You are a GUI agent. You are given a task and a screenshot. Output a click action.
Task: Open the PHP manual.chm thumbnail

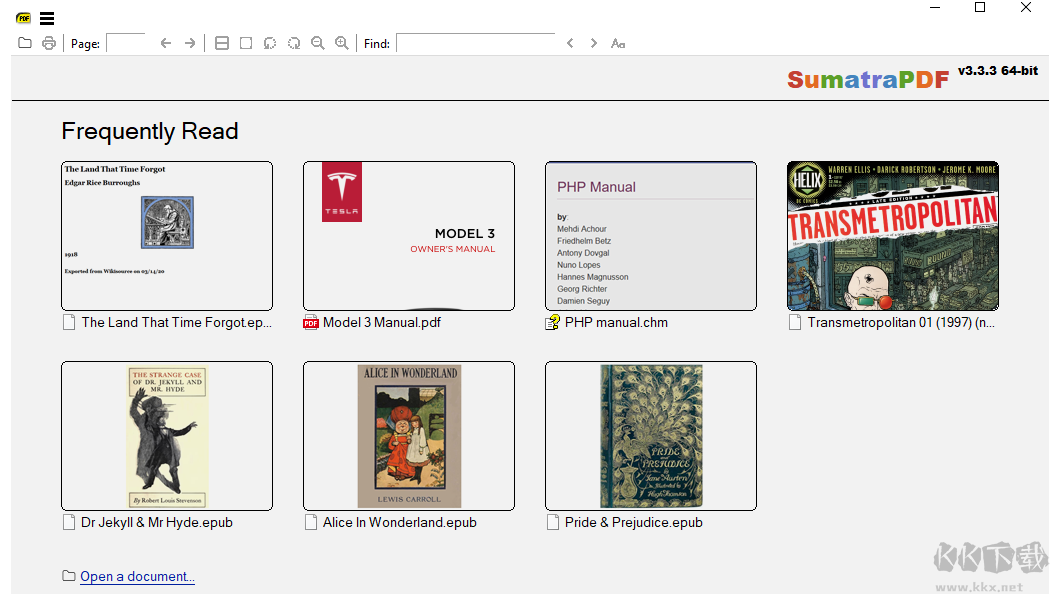click(x=651, y=236)
